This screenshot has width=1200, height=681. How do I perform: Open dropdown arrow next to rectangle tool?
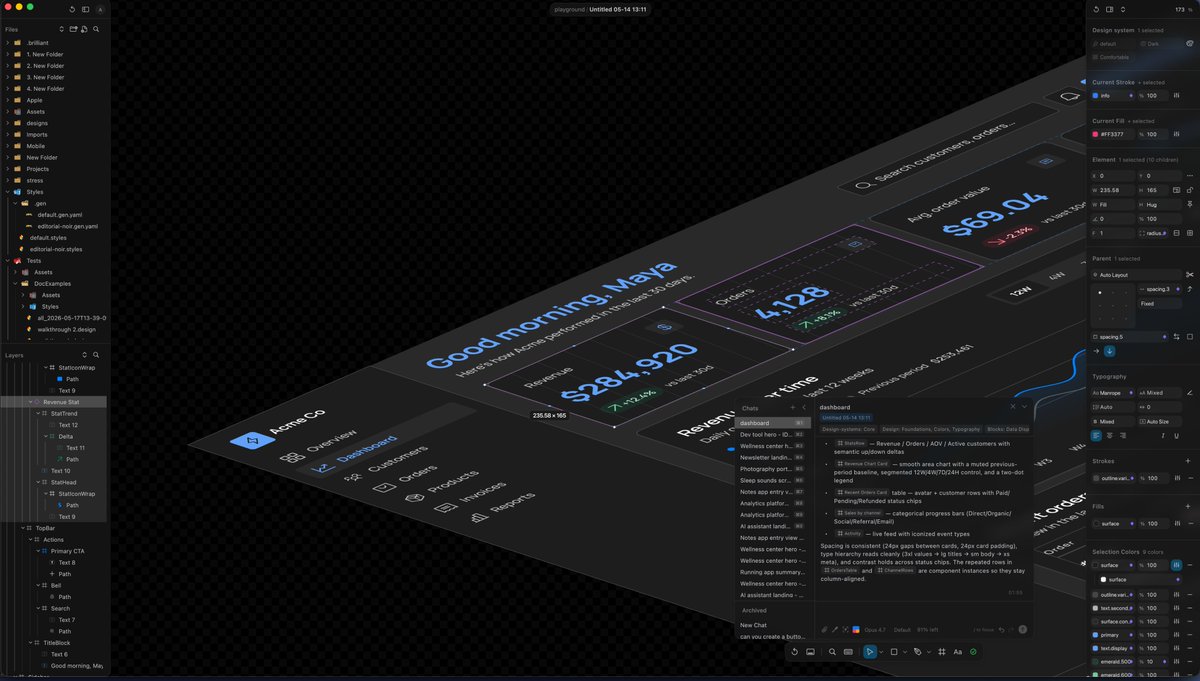pos(904,652)
